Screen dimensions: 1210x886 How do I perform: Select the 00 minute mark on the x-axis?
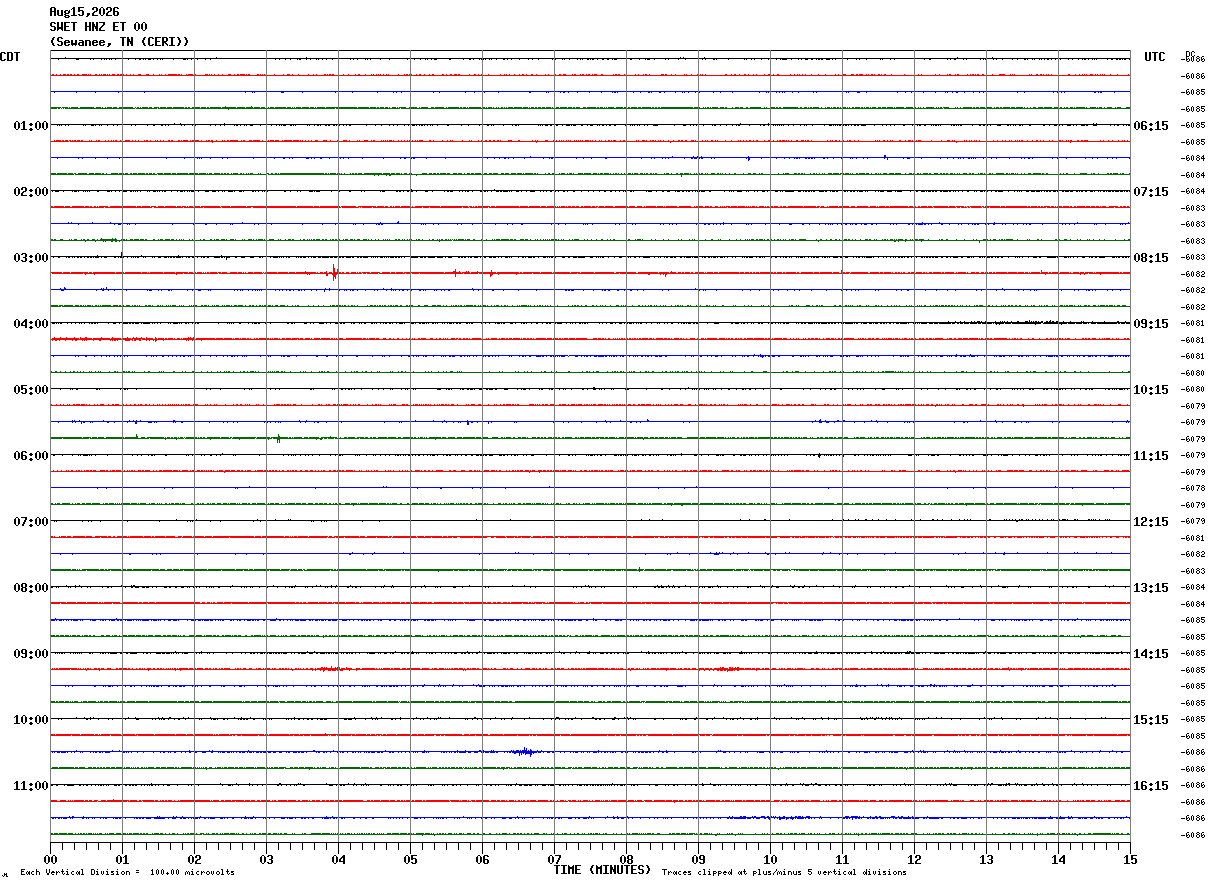point(50,860)
